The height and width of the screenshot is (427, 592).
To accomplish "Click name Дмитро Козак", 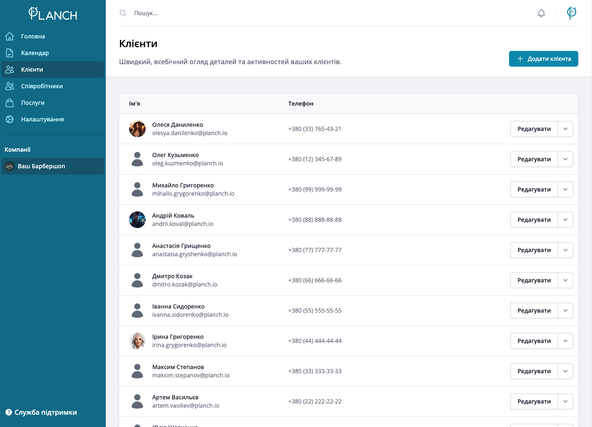I will (x=172, y=276).
